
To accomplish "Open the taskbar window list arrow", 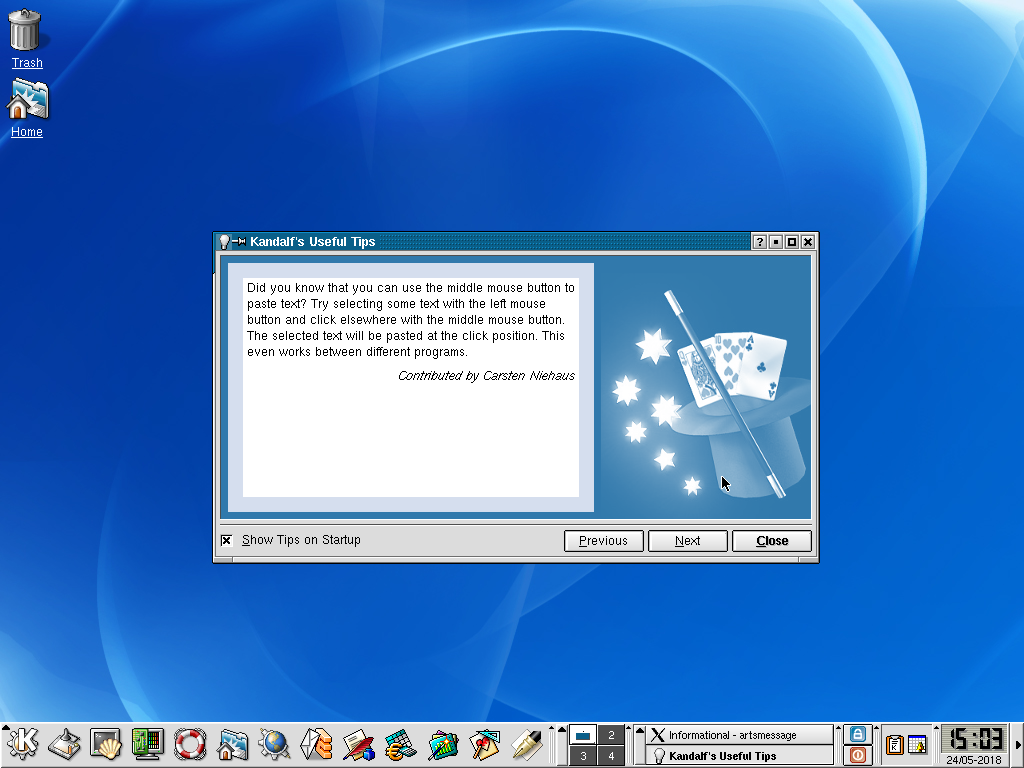I will 639,744.
